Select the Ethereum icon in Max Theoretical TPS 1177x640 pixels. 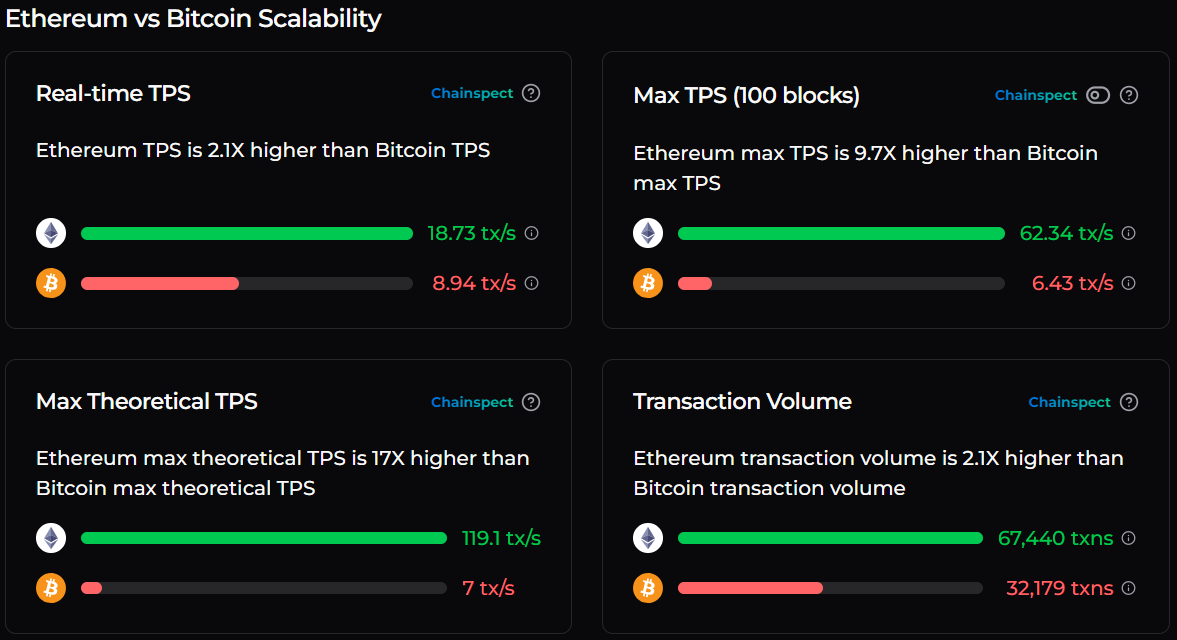tap(50, 537)
